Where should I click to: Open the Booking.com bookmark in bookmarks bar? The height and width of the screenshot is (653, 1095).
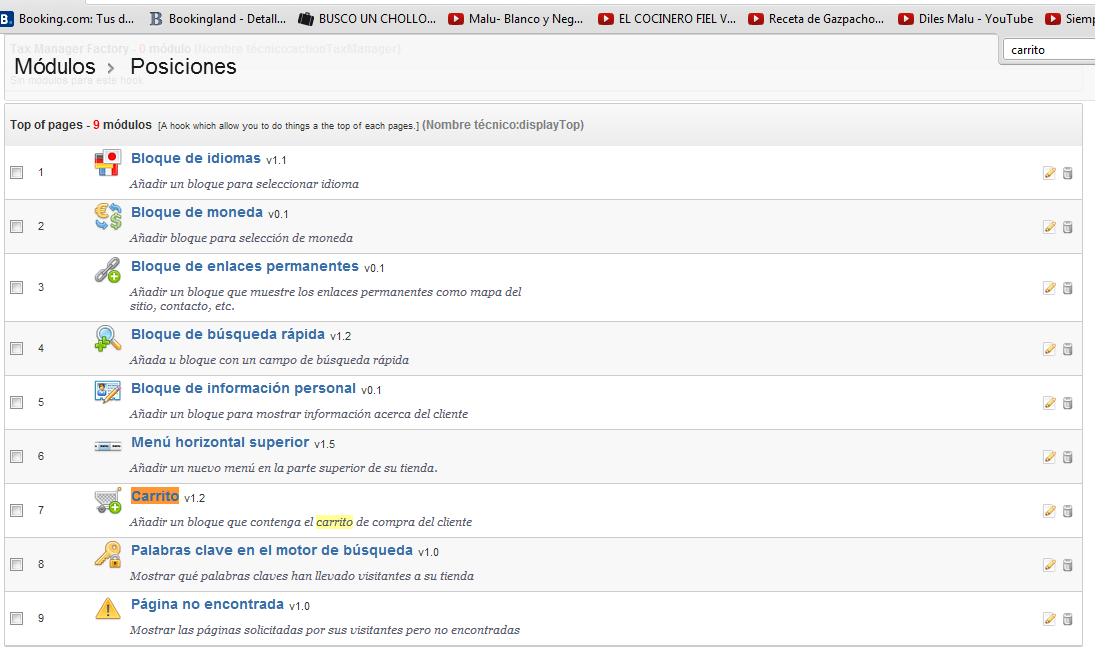click(x=68, y=18)
